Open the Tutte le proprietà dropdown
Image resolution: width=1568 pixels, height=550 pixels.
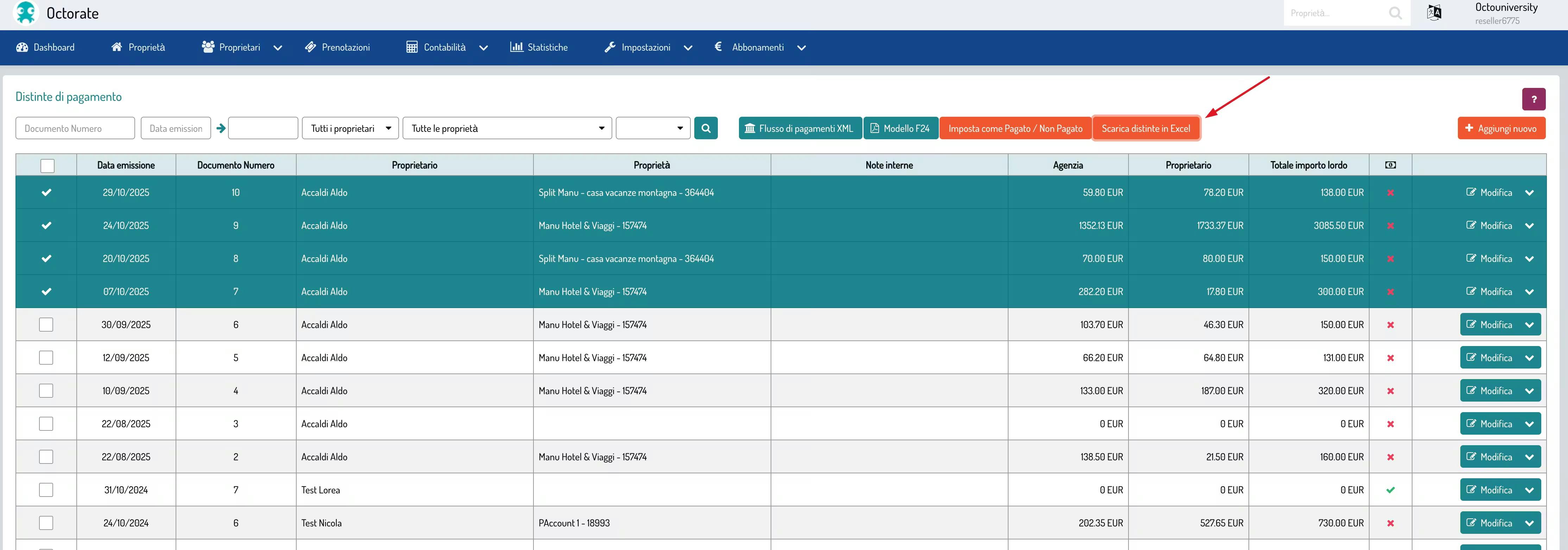(x=506, y=128)
